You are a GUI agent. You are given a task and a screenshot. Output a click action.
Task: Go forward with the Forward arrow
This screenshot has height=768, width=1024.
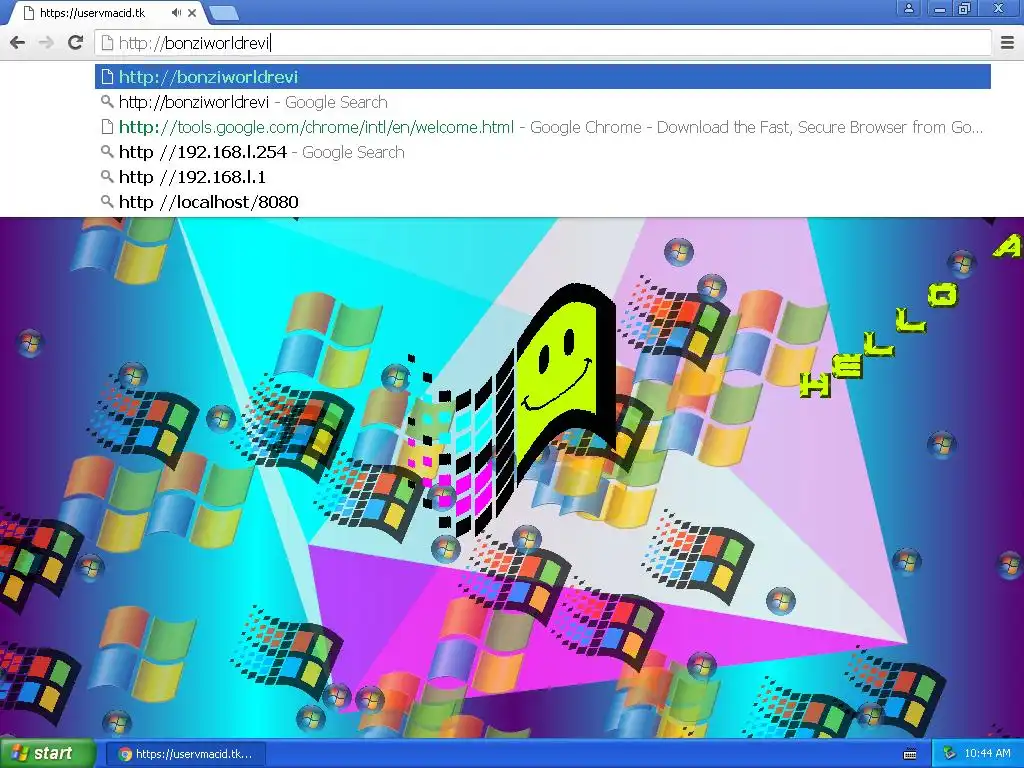click(x=46, y=43)
